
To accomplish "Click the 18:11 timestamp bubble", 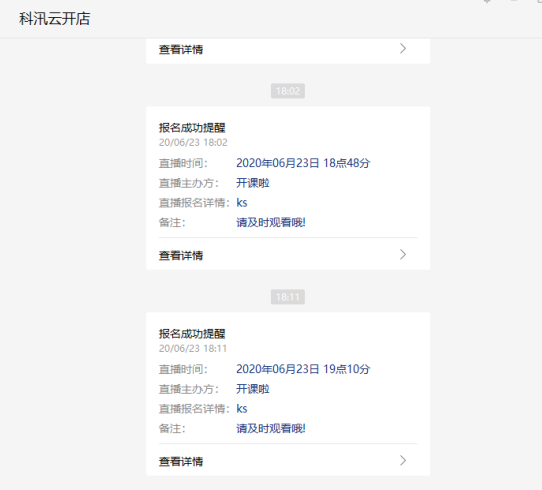I will tap(288, 297).
